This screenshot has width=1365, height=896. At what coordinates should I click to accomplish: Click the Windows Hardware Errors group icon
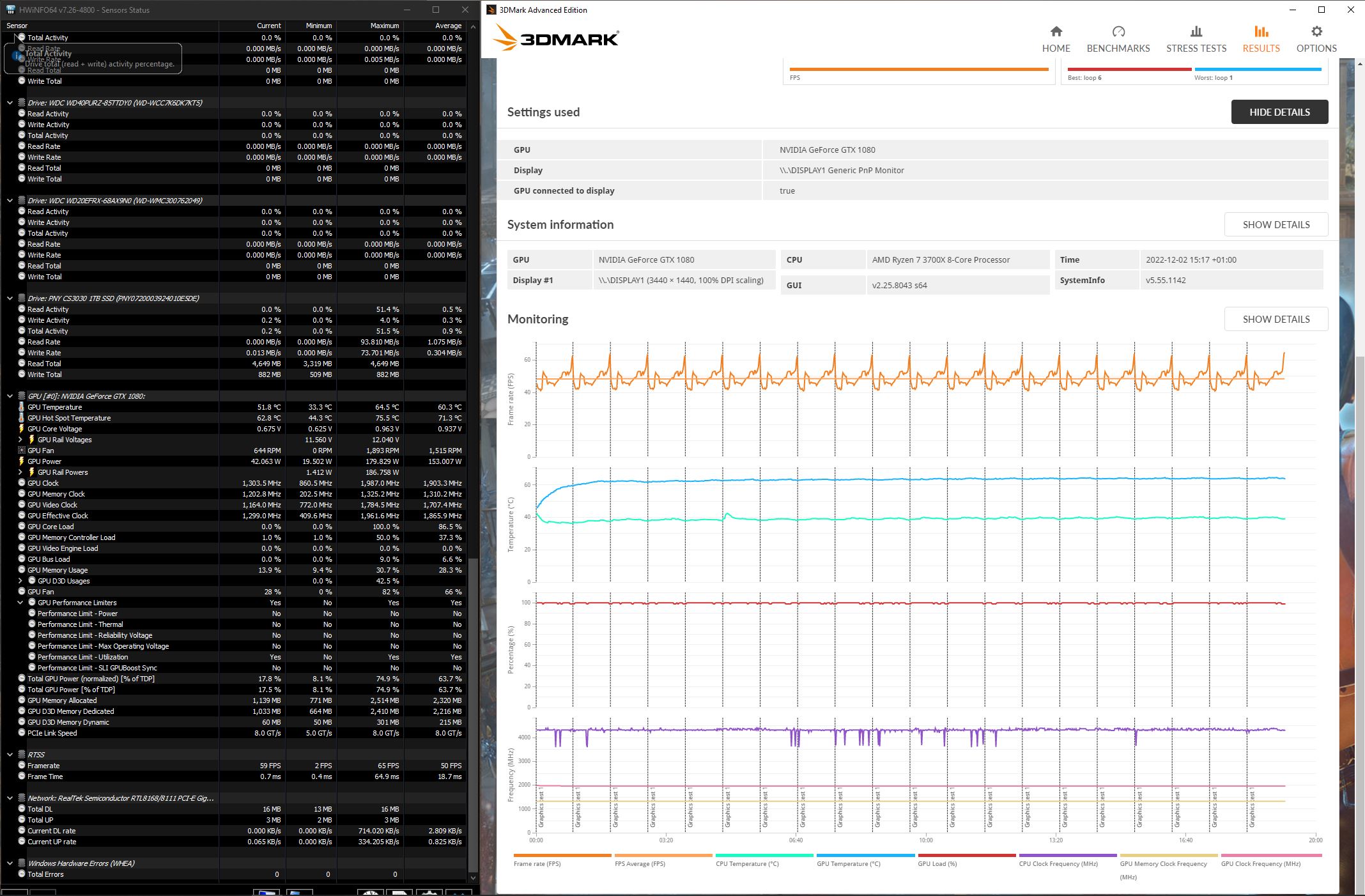click(x=22, y=863)
